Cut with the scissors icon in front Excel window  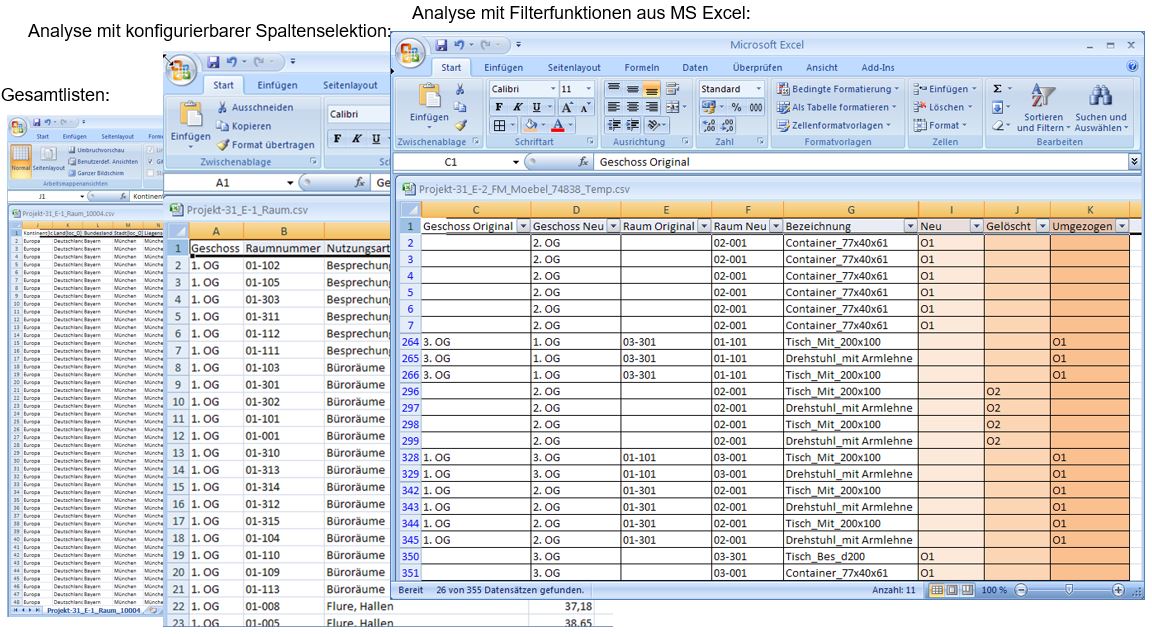pyautogui.click(x=460, y=90)
